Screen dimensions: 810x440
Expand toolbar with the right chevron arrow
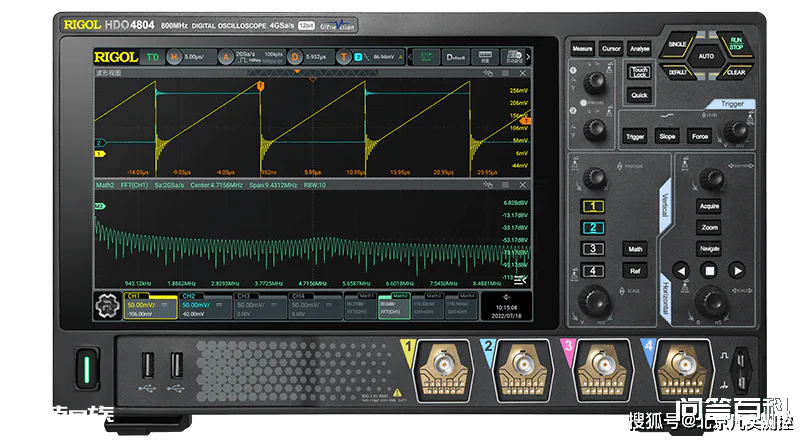[528, 57]
